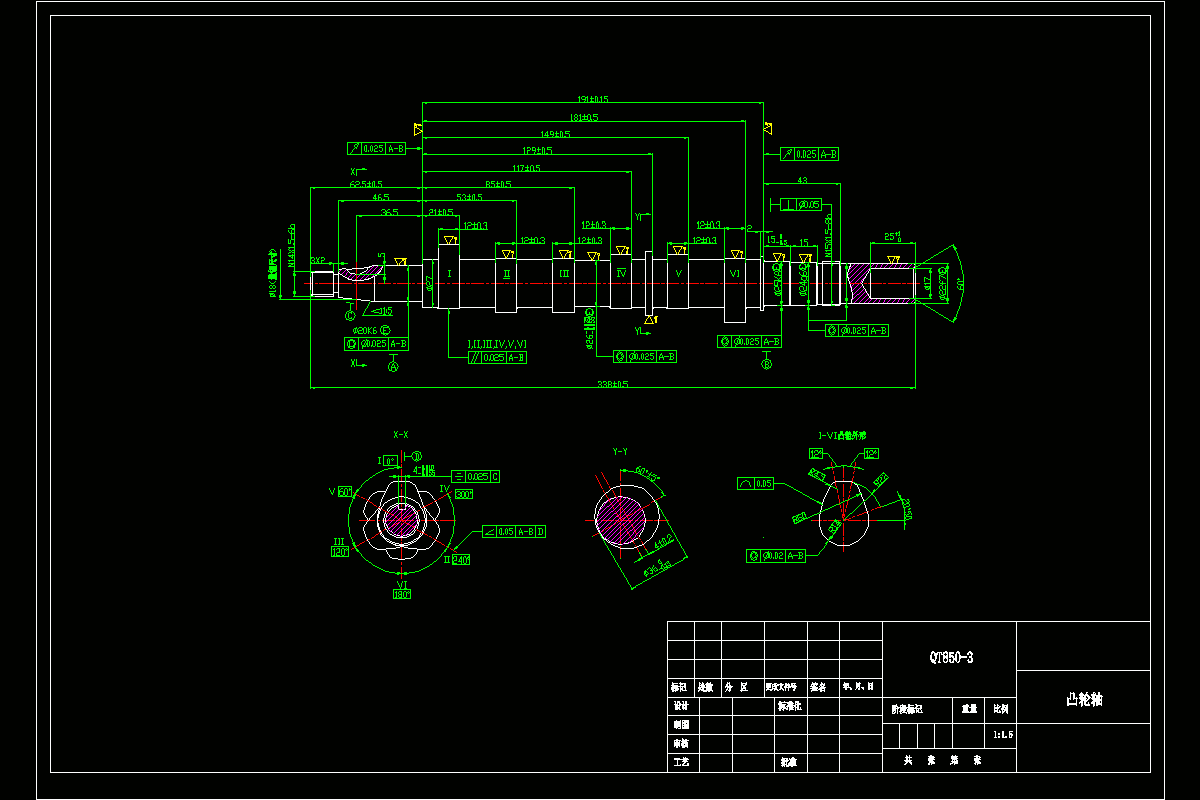Click the QT850-3 material label
Viewport: 1200px width, 800px height.
point(951,657)
